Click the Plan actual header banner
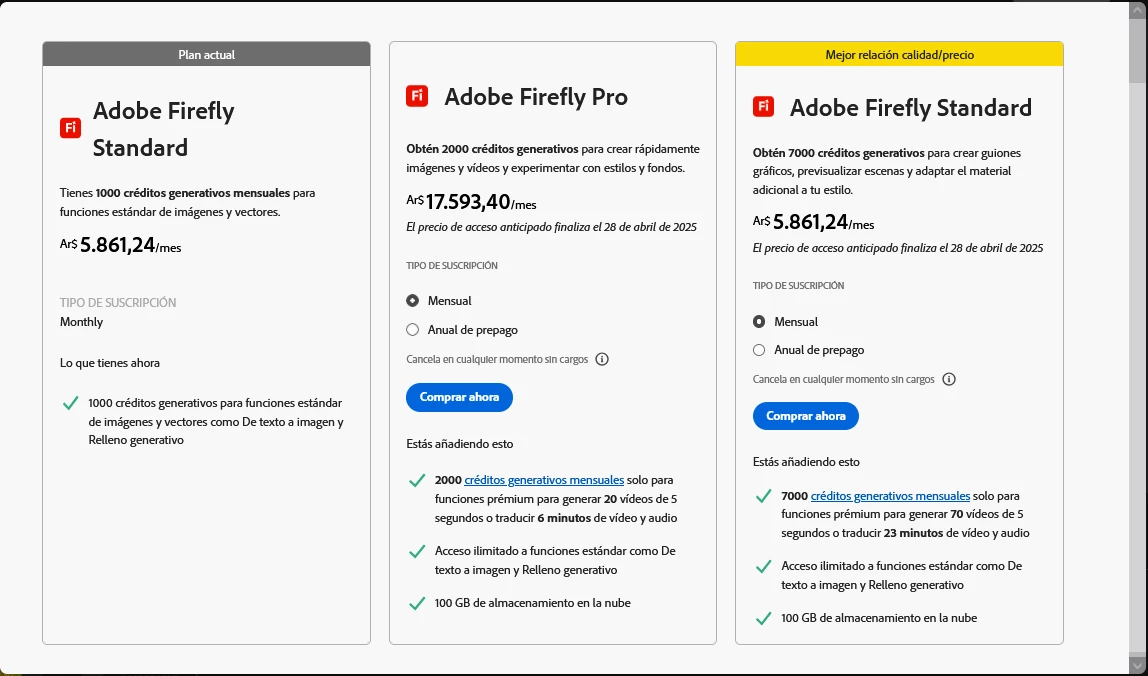 pyautogui.click(x=206, y=54)
